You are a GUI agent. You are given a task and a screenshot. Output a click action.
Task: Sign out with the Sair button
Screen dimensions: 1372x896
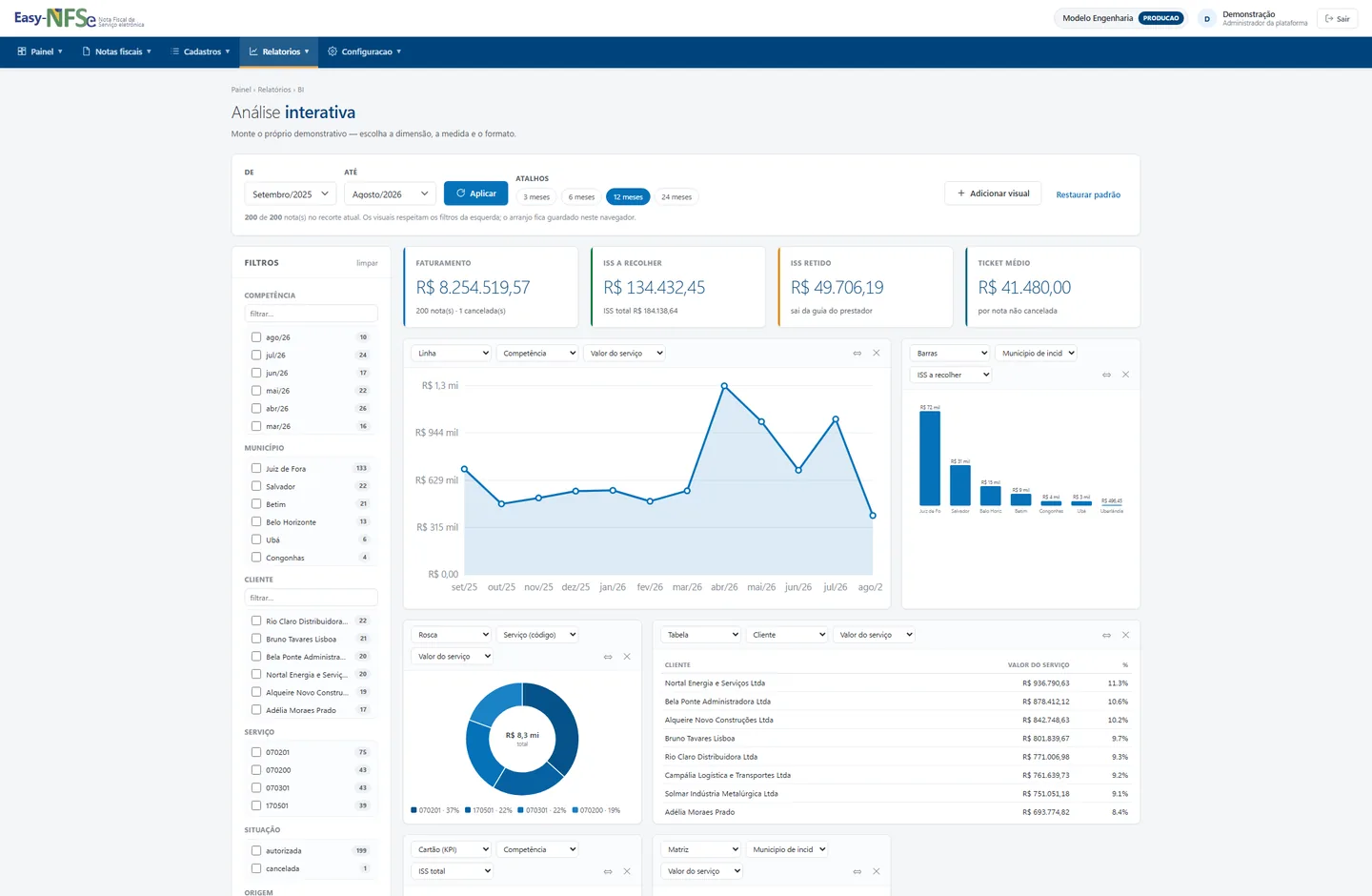[1337, 18]
